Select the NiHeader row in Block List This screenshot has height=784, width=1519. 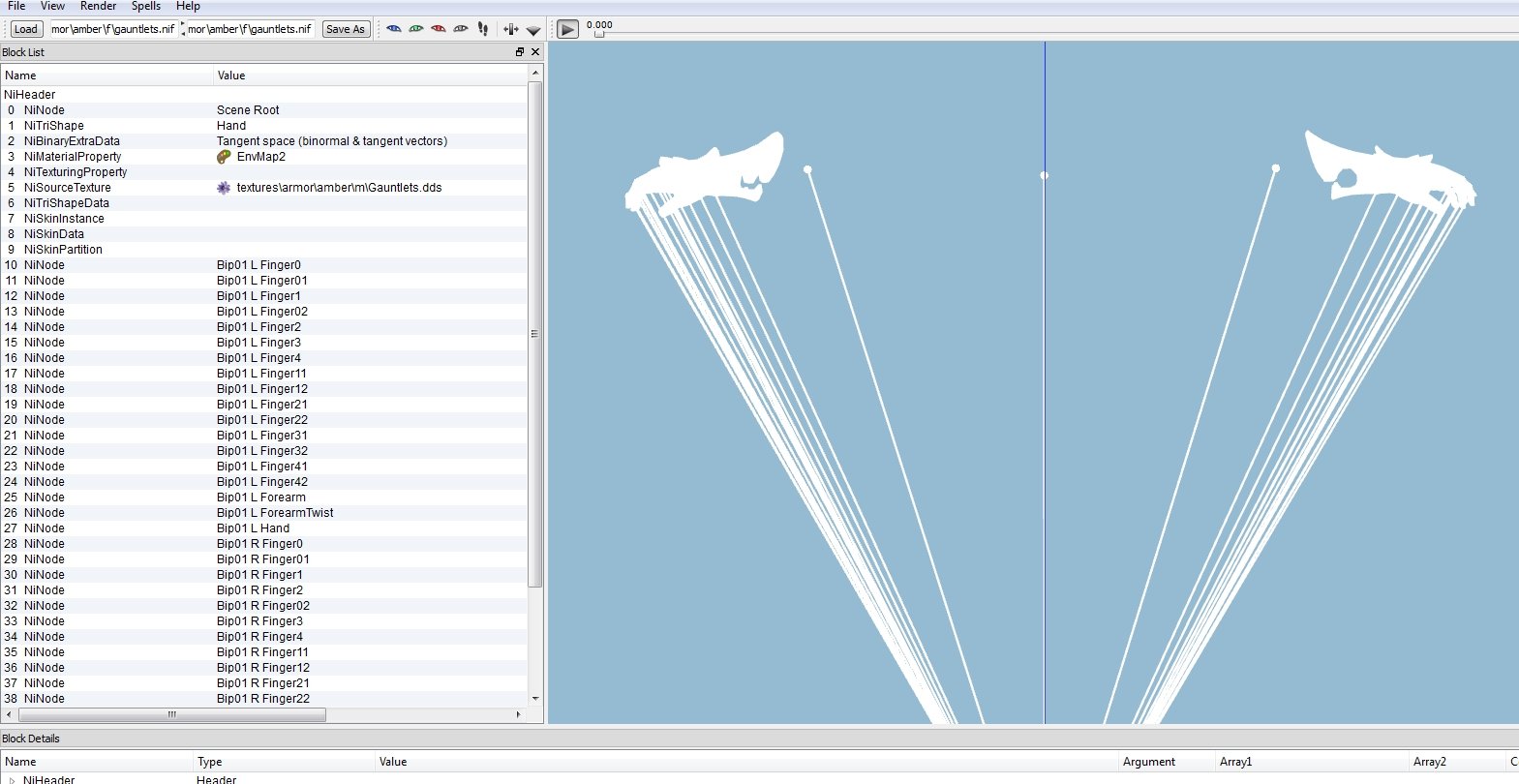click(x=264, y=95)
